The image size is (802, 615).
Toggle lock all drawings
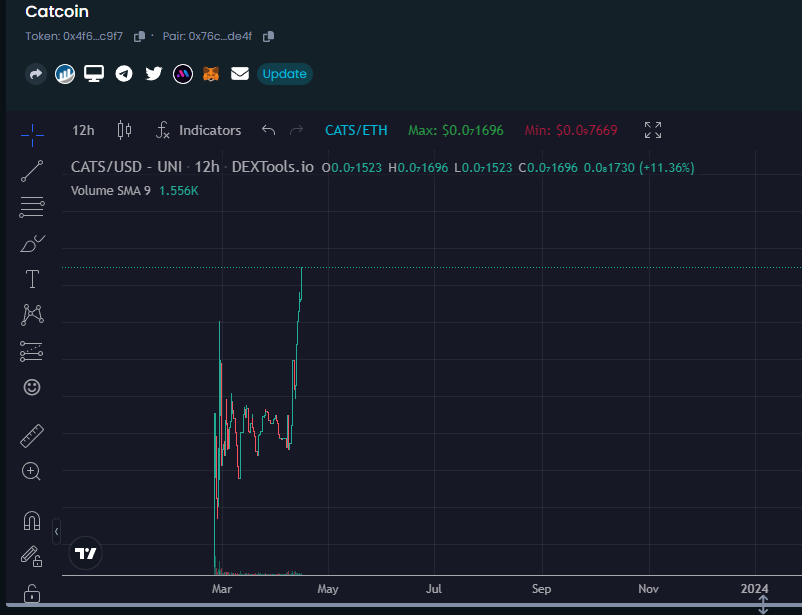coord(32,594)
